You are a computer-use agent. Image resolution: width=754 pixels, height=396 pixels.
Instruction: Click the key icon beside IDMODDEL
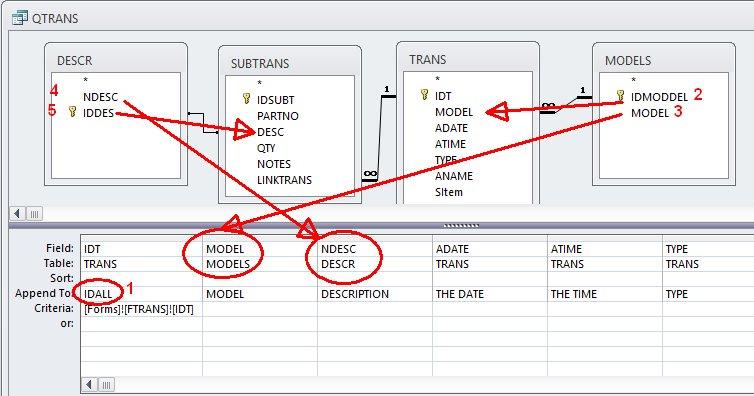(x=621, y=96)
